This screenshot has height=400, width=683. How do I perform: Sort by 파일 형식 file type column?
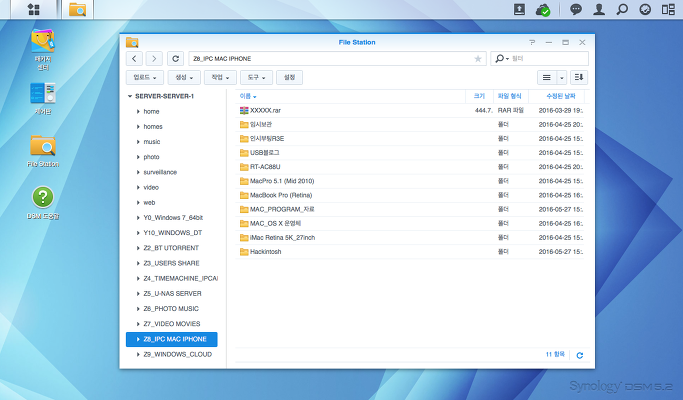(510, 96)
